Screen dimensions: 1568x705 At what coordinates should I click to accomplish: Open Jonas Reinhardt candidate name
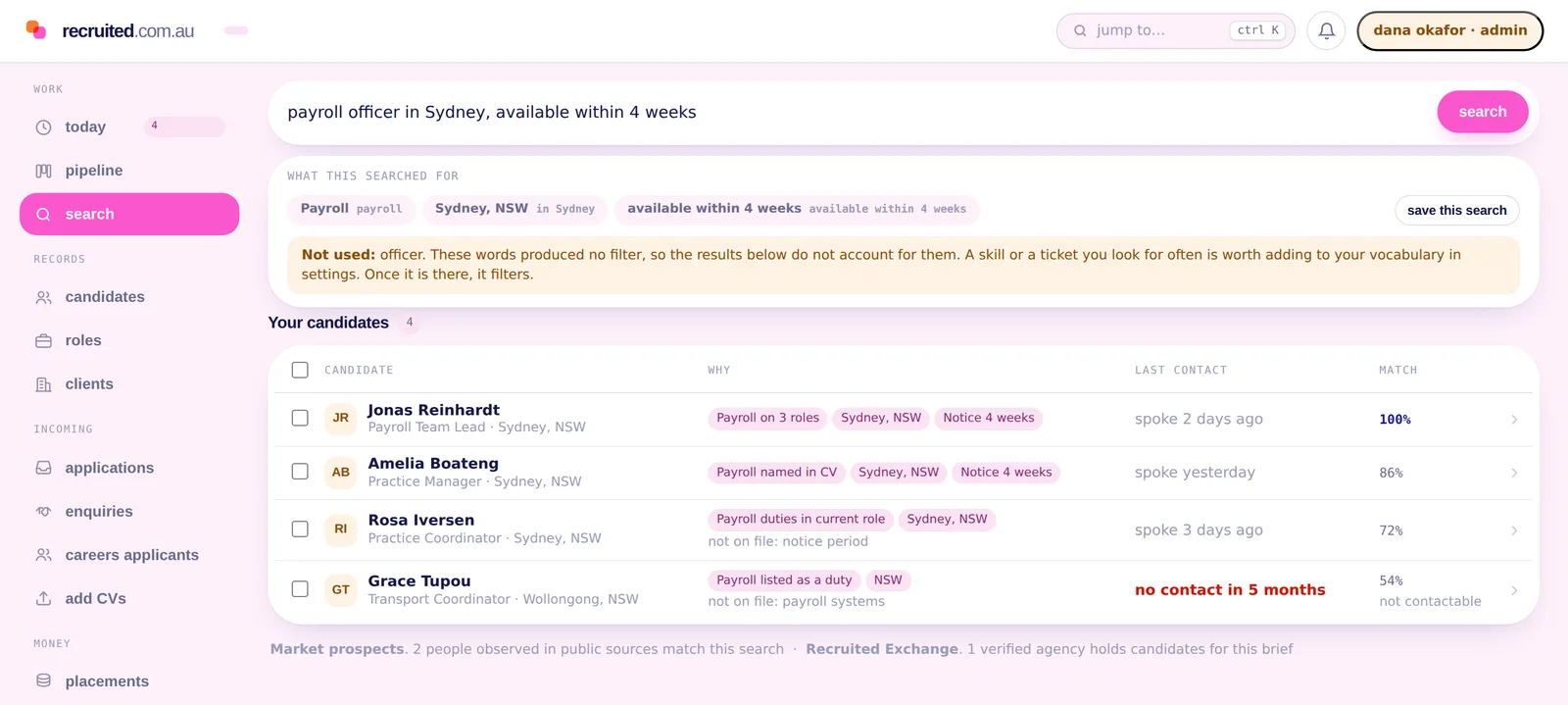[433, 410]
